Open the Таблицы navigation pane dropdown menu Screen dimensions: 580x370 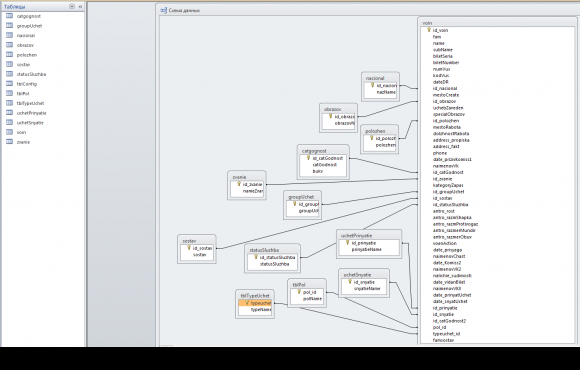click(72, 6)
